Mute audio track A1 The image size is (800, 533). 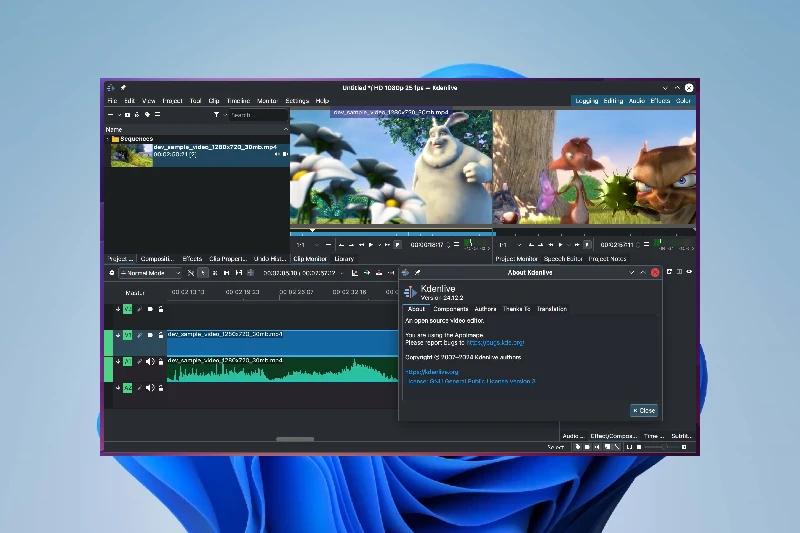coord(150,362)
